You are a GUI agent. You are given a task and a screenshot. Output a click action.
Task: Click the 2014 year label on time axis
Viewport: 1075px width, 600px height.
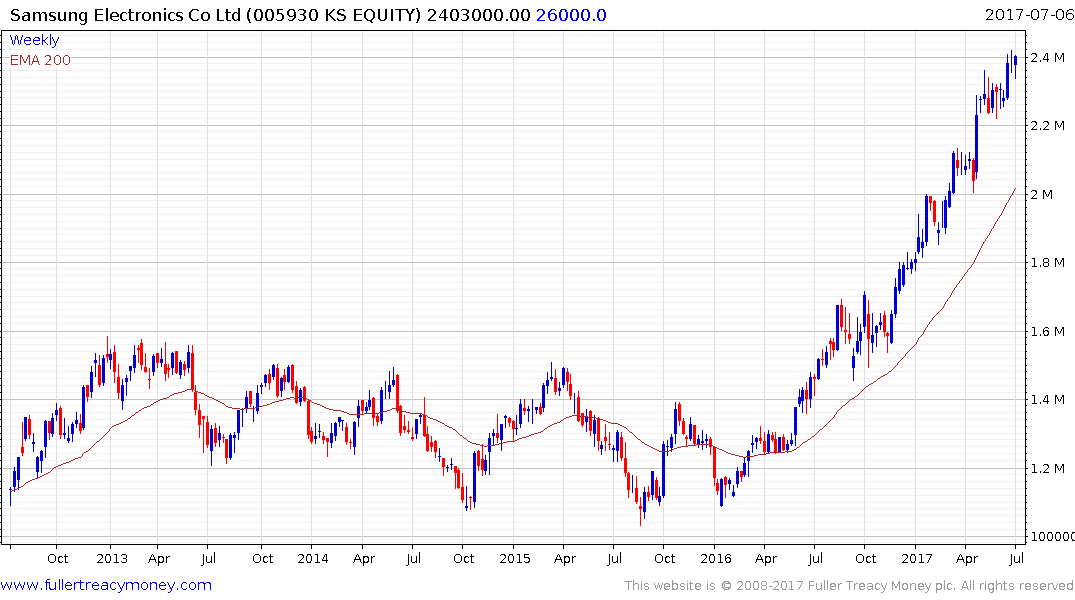point(313,558)
